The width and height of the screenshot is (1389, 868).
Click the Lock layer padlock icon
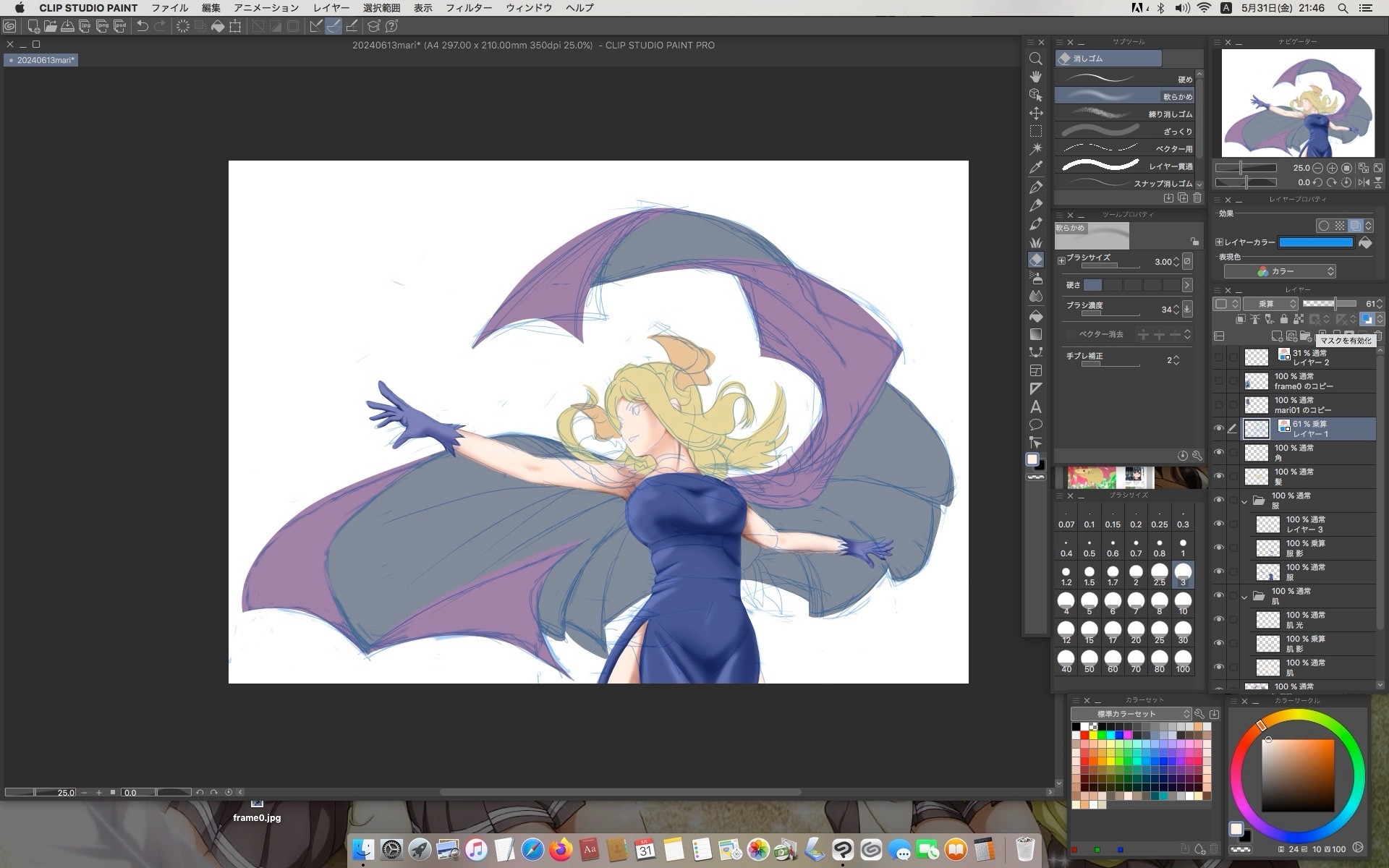[1284, 319]
